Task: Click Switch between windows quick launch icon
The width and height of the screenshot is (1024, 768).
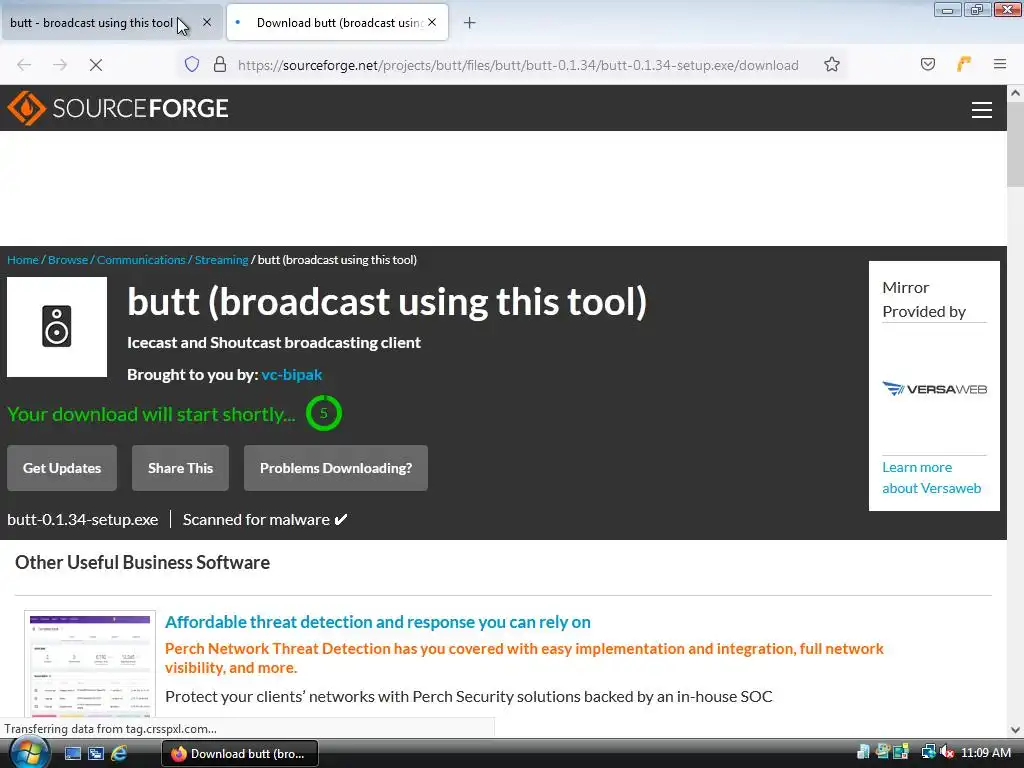Action: 96,754
